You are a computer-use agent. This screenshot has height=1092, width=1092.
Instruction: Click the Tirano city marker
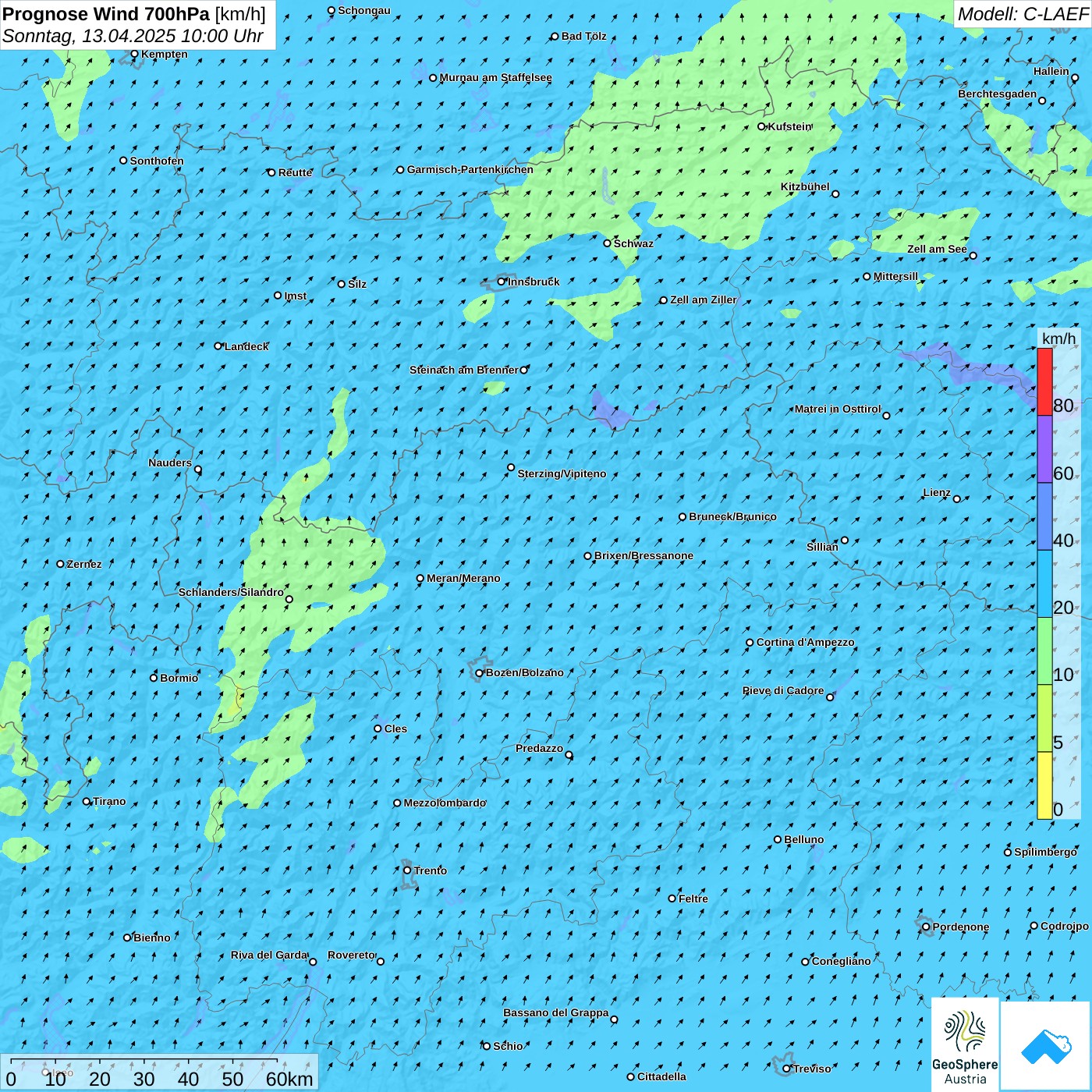[87, 801]
